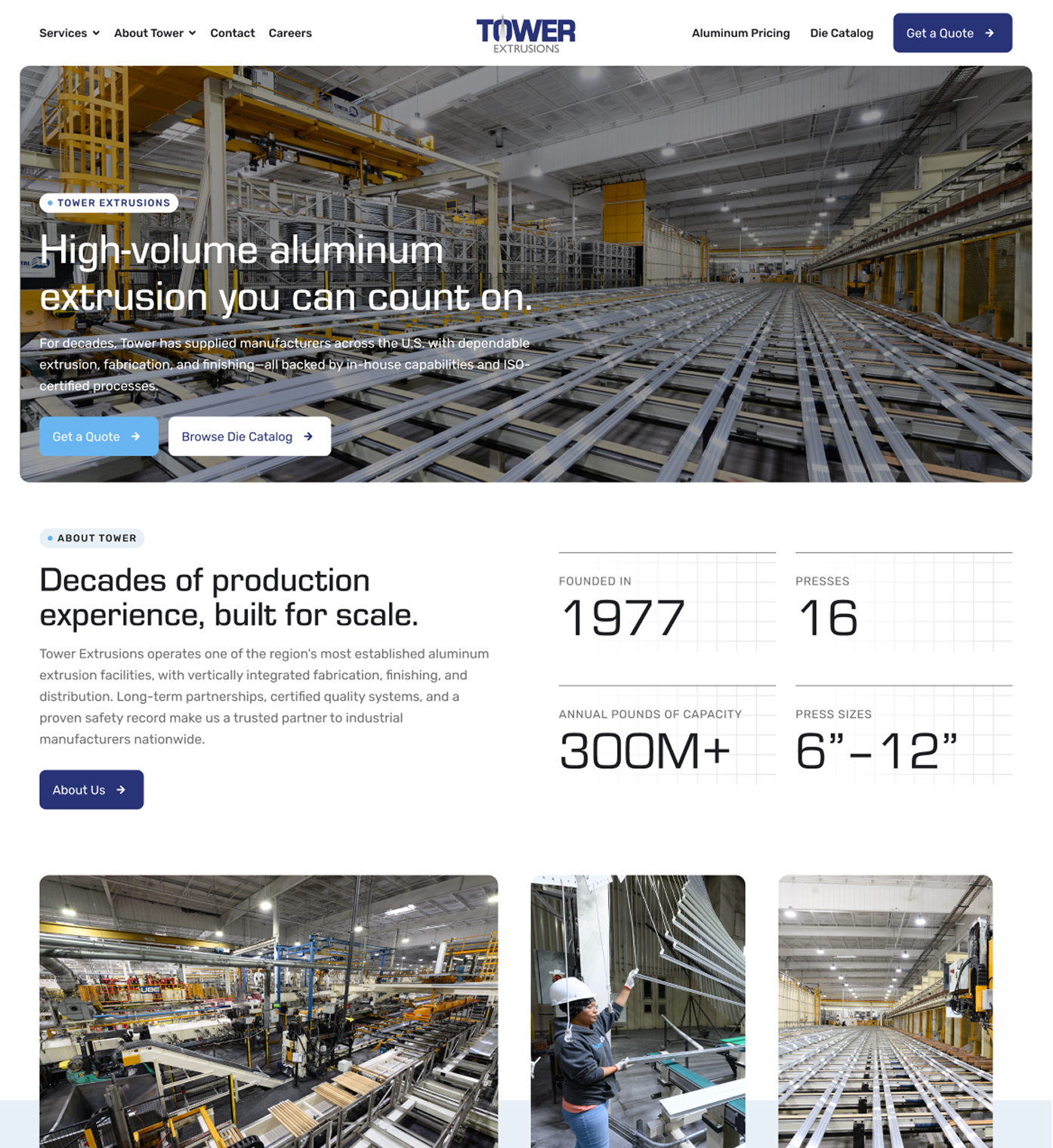Viewport: 1053px width, 1148px height.
Task: Open the factory floor overview photo
Action: 269,1011
